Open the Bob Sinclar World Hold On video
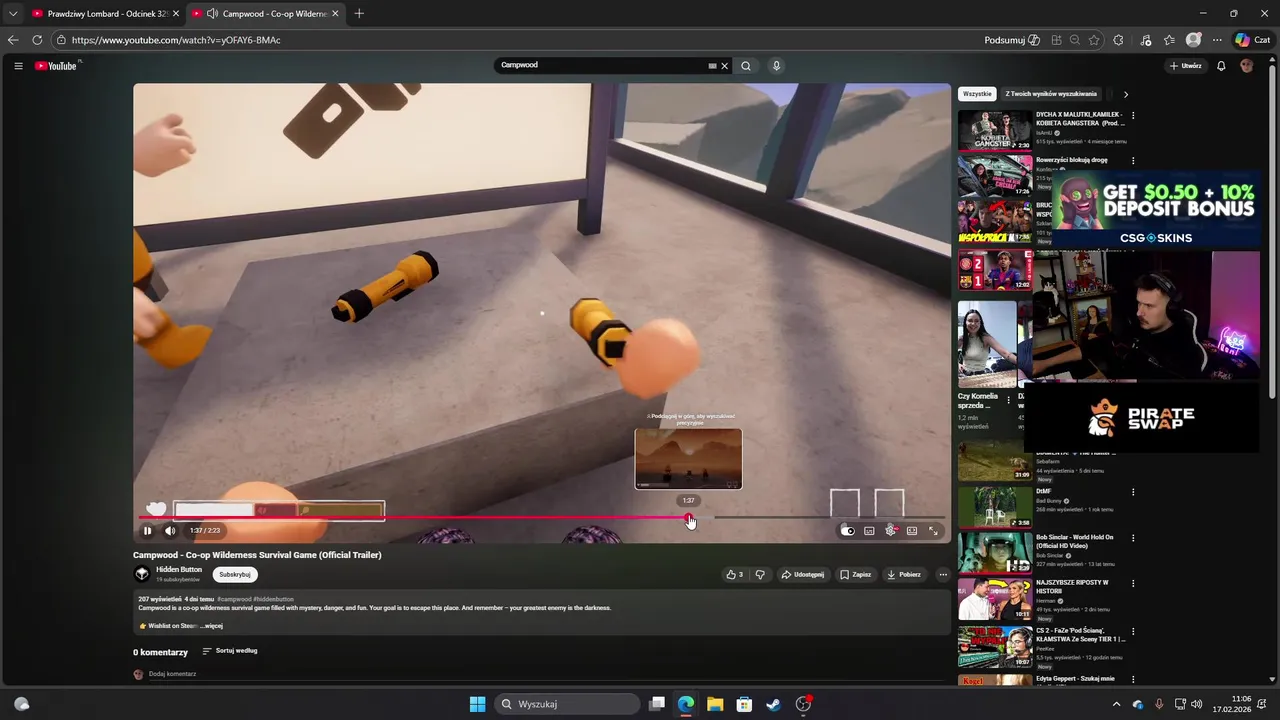 pos(995,552)
